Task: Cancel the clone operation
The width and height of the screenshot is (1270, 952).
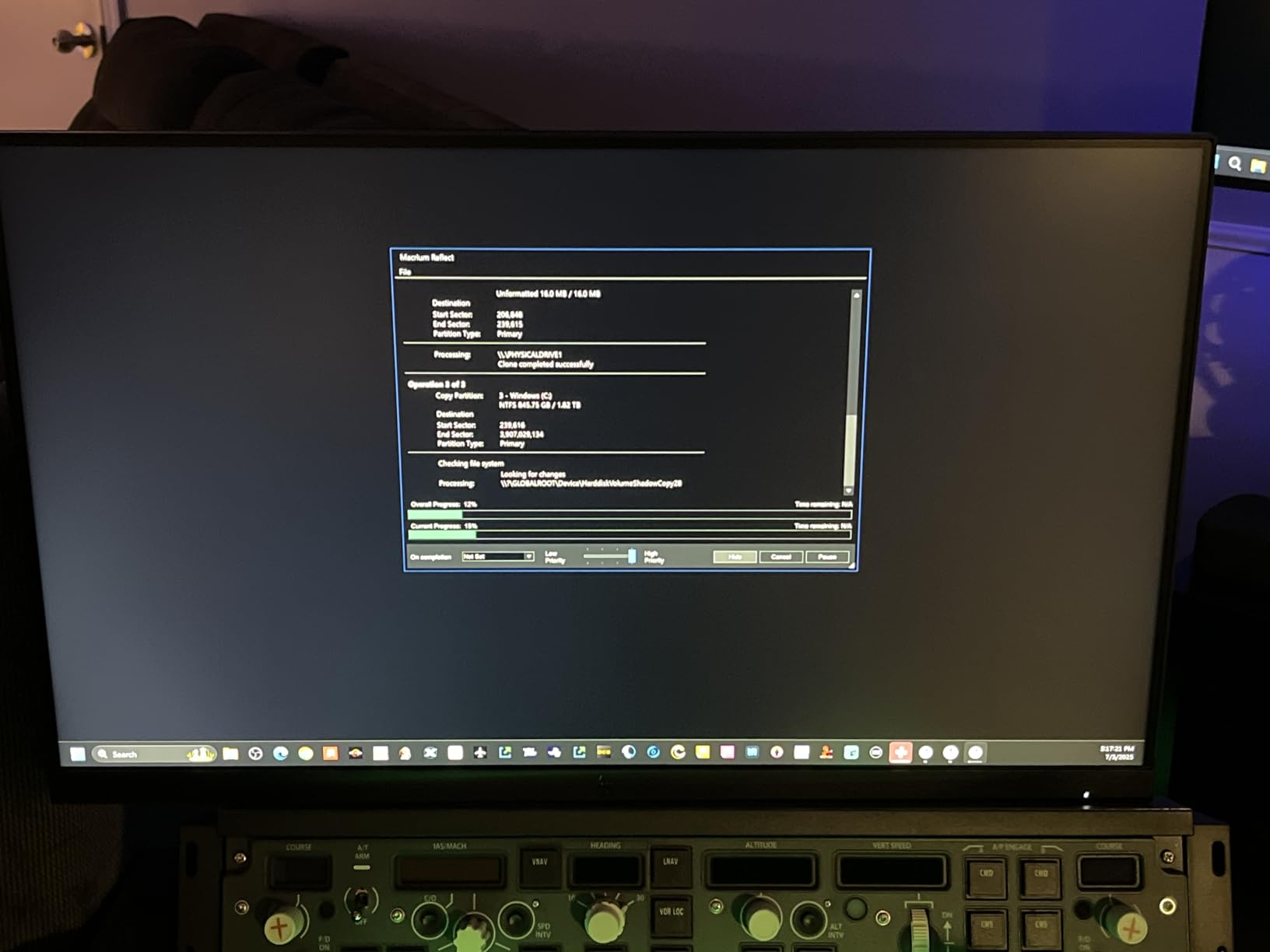Action: pos(781,557)
